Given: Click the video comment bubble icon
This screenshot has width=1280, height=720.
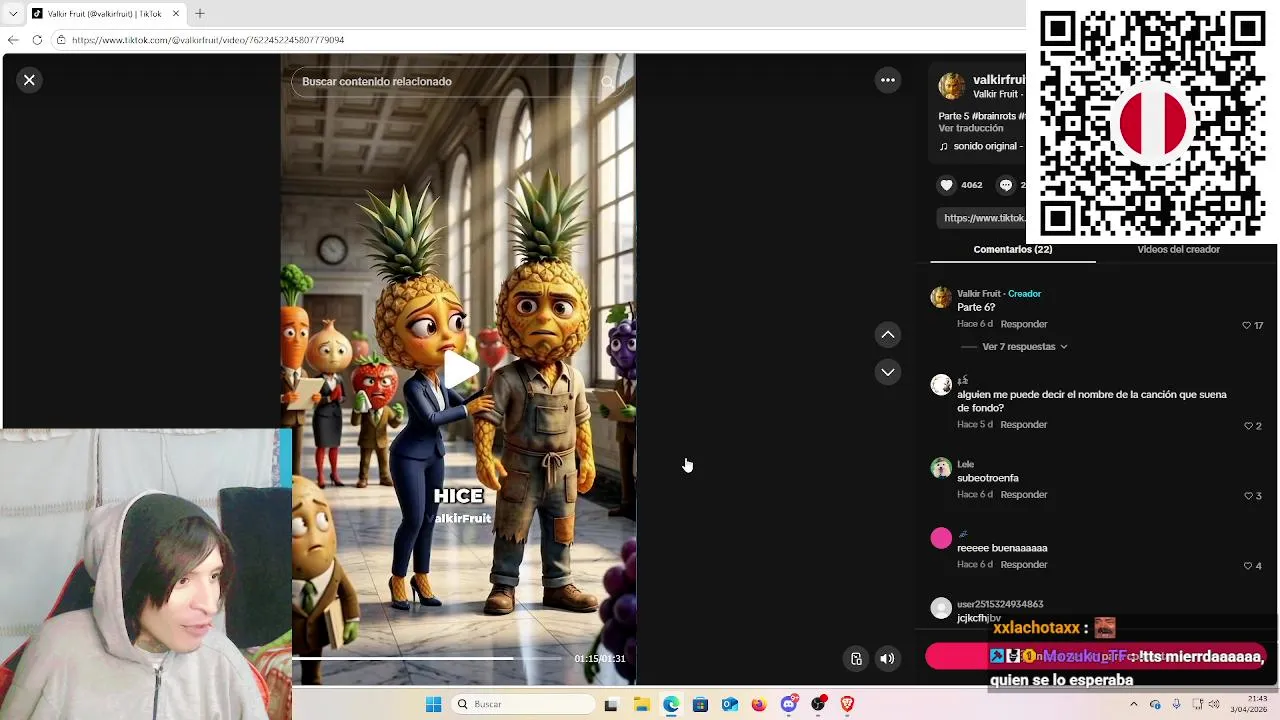Looking at the screenshot, I should point(1006,185).
